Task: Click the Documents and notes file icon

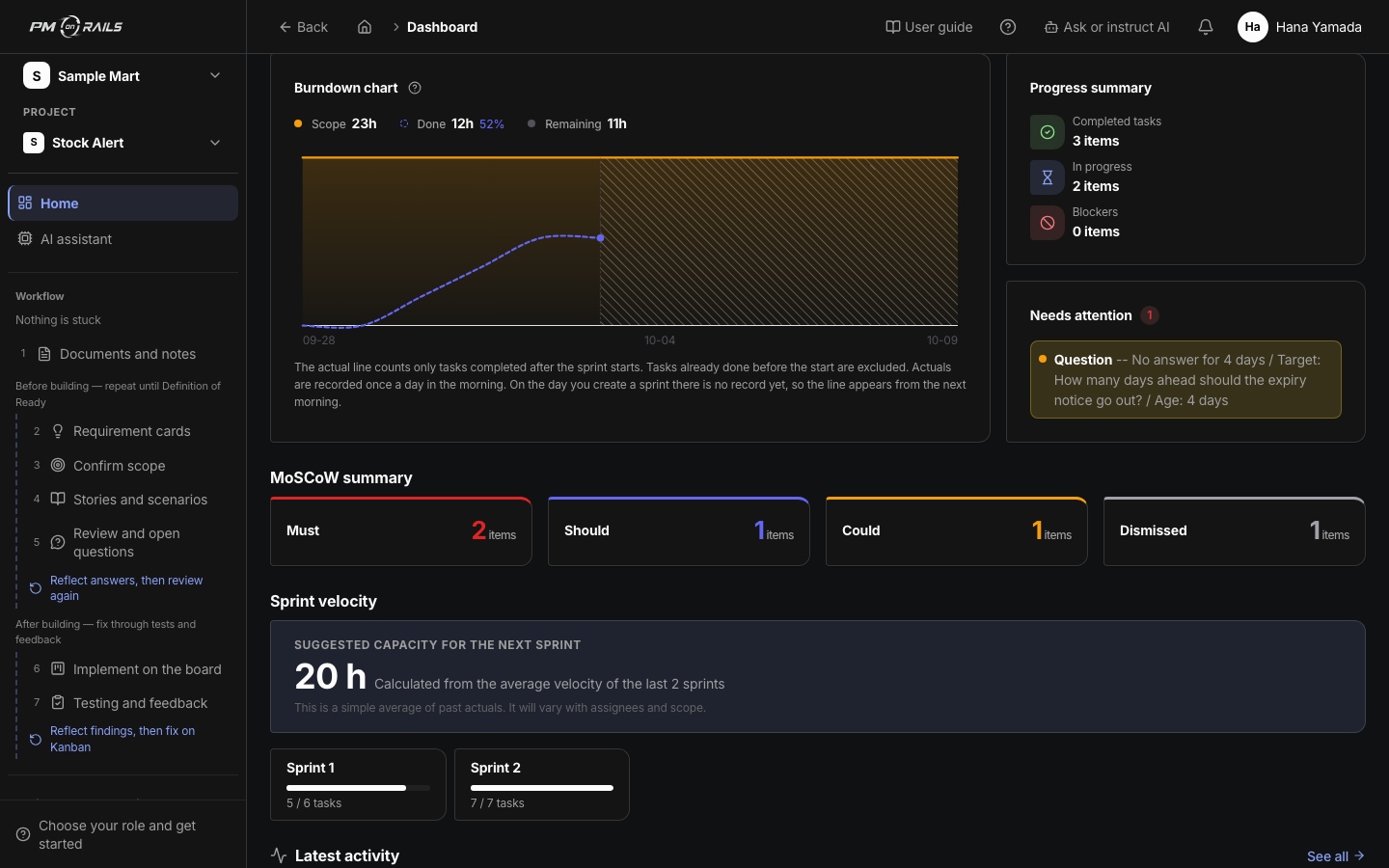Action: pos(44,354)
